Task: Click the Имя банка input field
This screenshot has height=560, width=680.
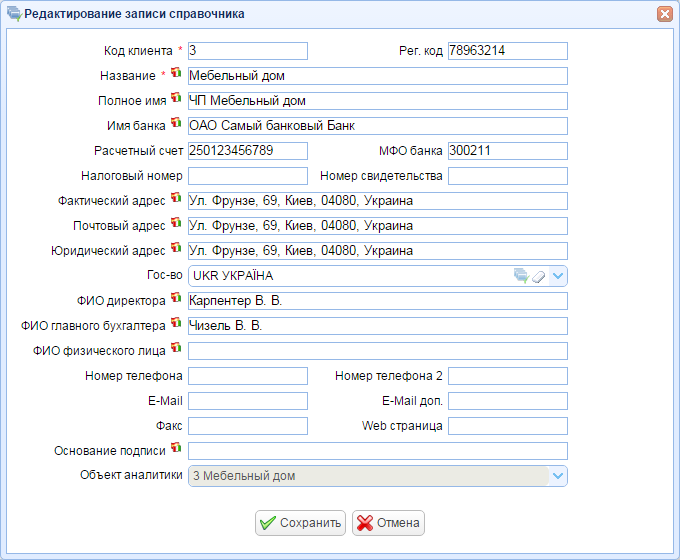Action: [378, 126]
